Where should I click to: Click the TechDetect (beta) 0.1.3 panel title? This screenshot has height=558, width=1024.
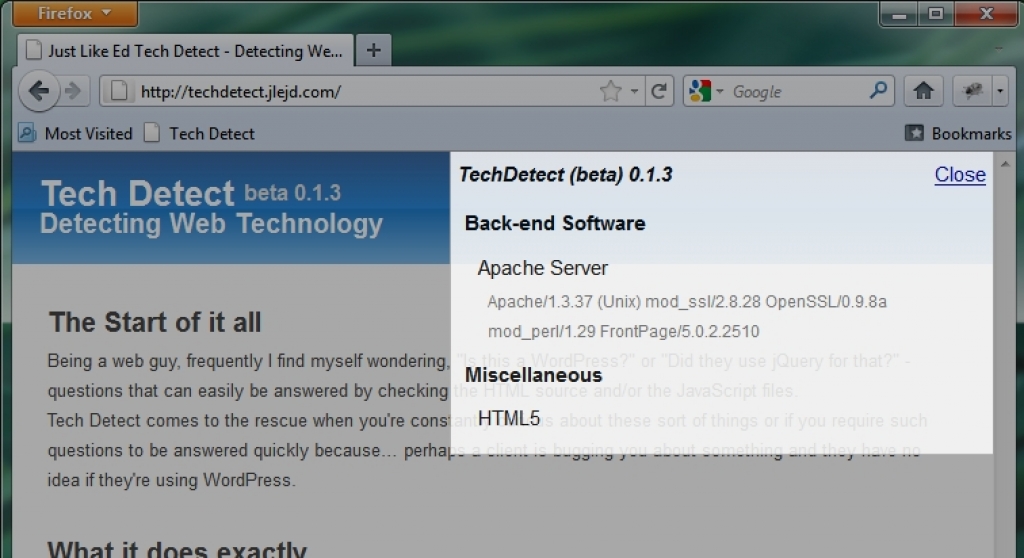(x=566, y=174)
